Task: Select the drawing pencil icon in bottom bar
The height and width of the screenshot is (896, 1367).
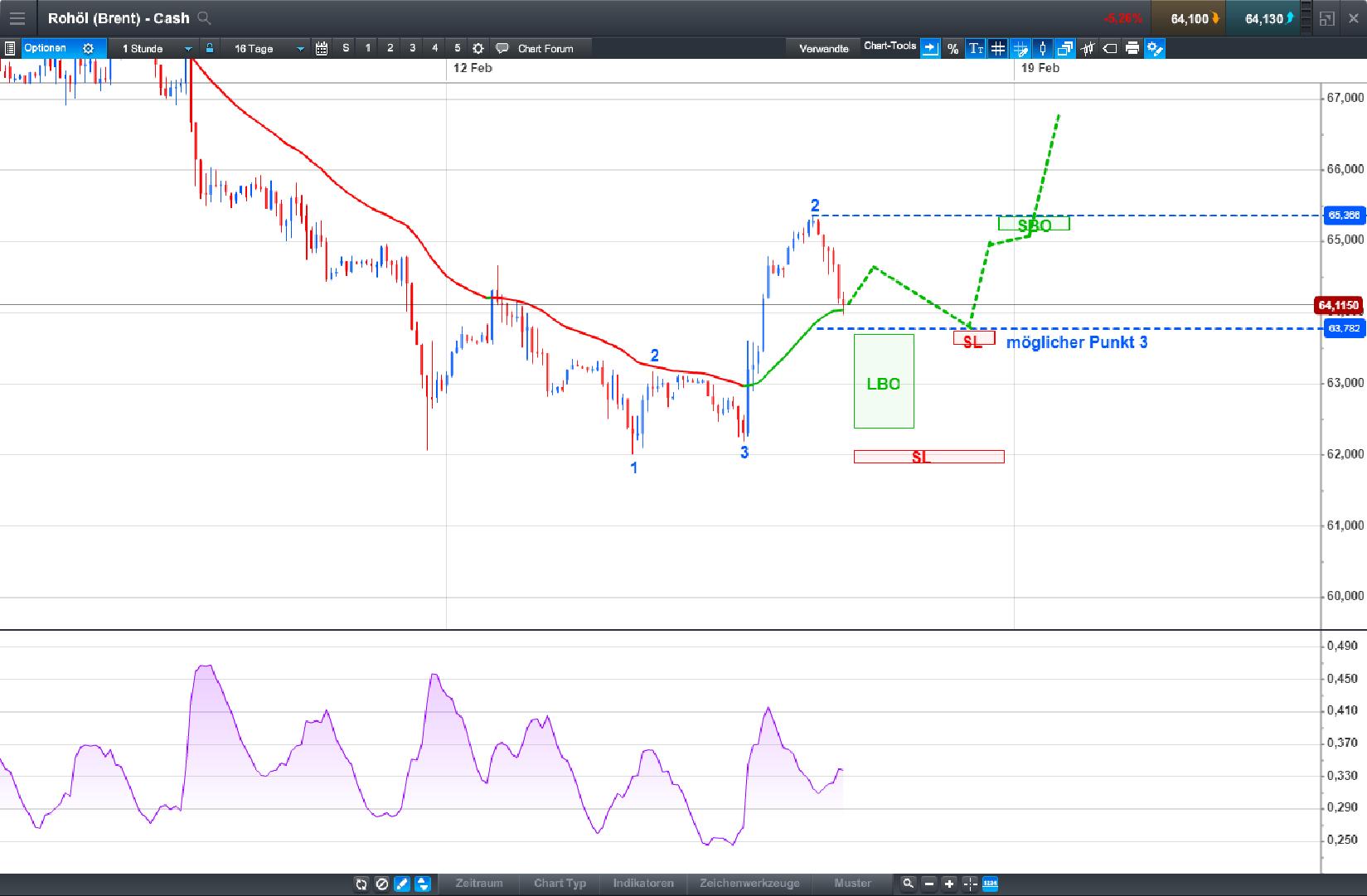Action: point(401,884)
